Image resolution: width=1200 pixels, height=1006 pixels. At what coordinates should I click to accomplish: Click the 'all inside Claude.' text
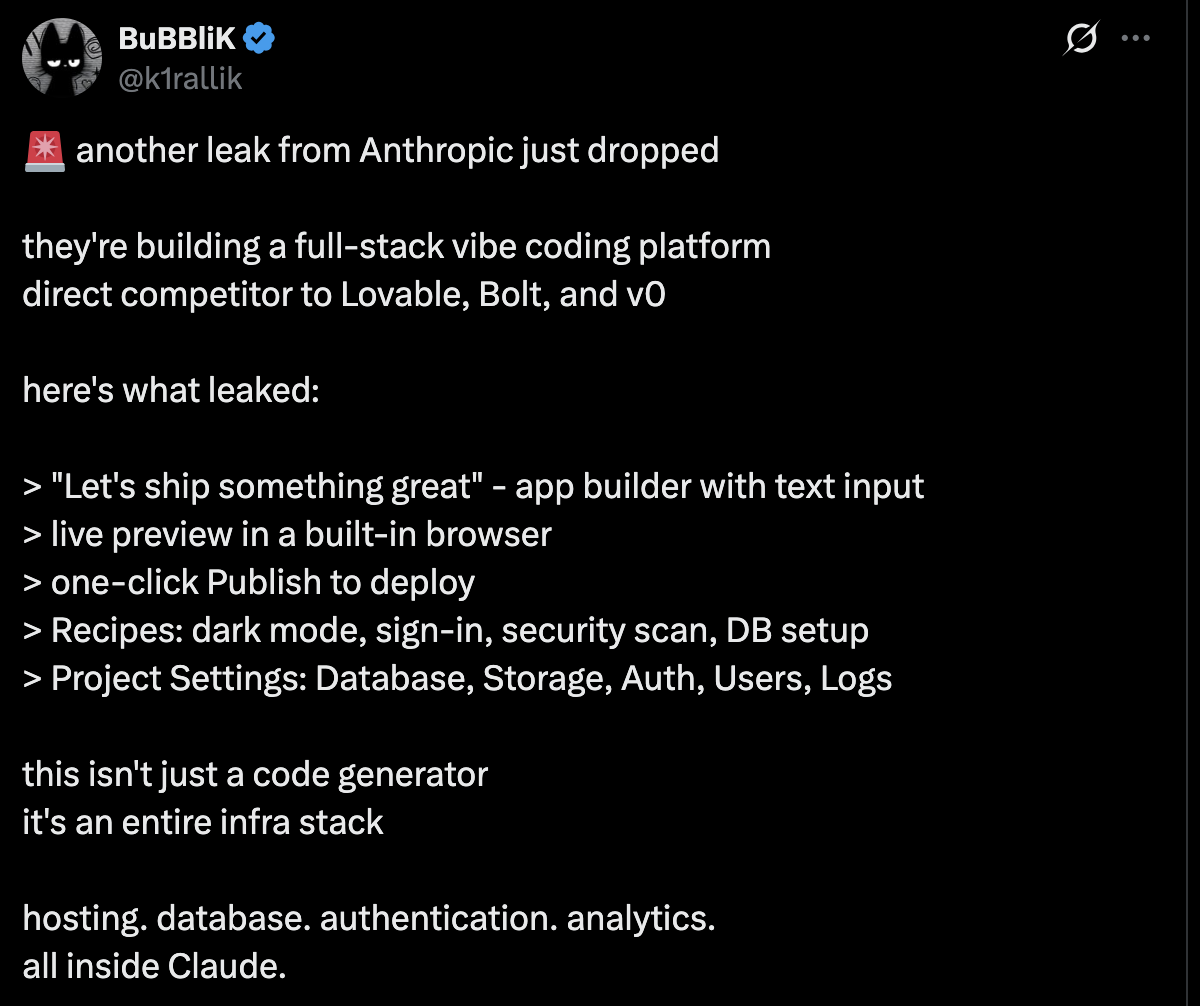[154, 966]
